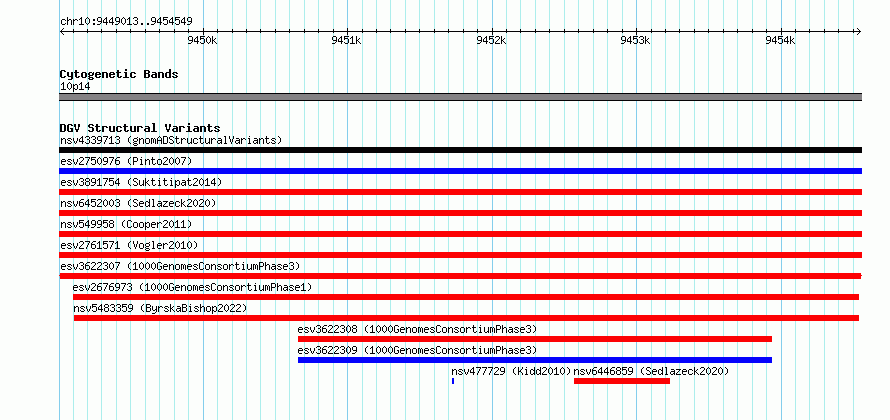Viewport: 890px width, 420px height.
Task: Click the nsv4339713 gnomADStructuralVariants label
Action: (171, 140)
